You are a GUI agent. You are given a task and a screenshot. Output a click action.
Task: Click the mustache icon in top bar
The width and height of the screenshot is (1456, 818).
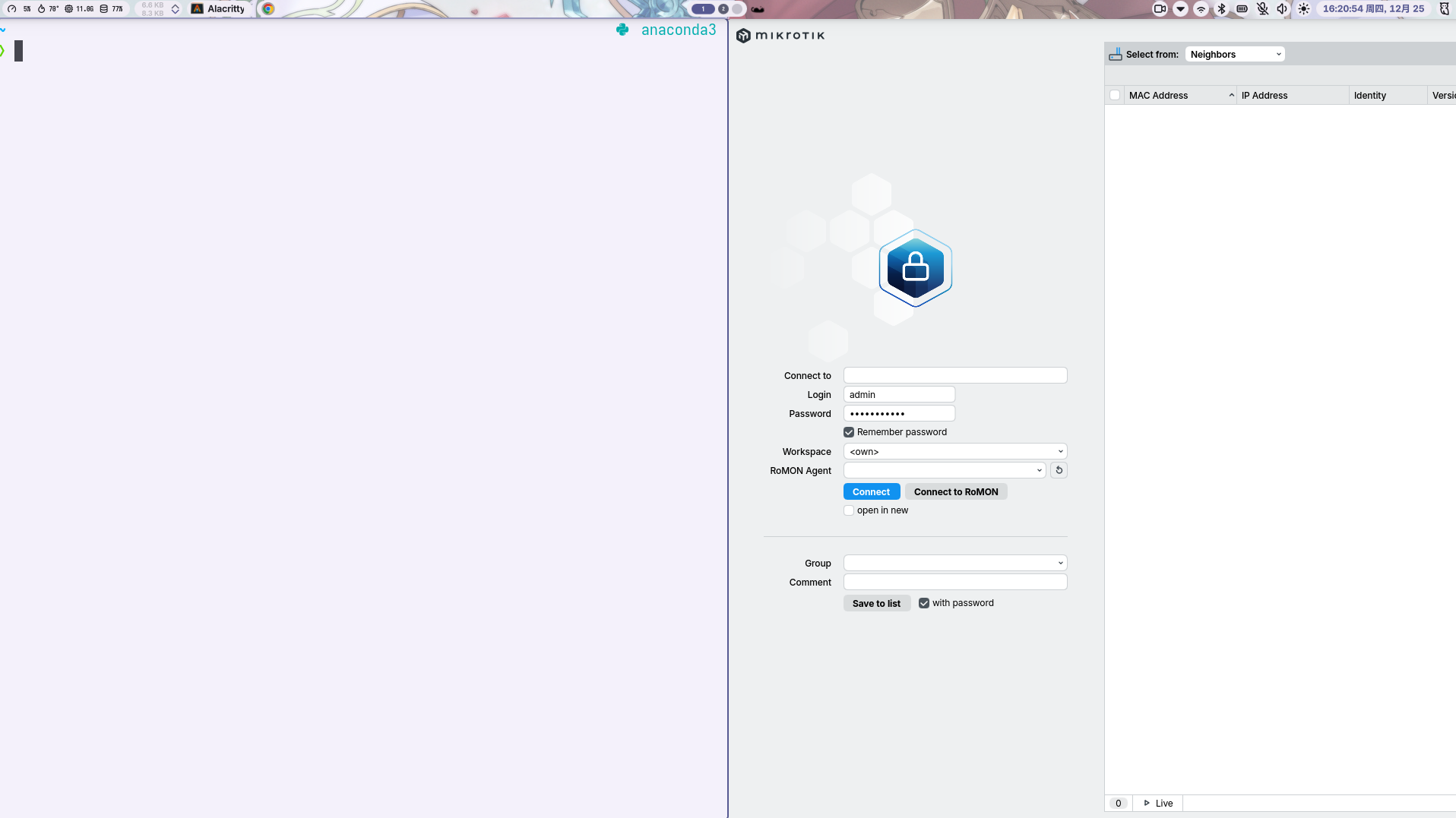point(758,9)
